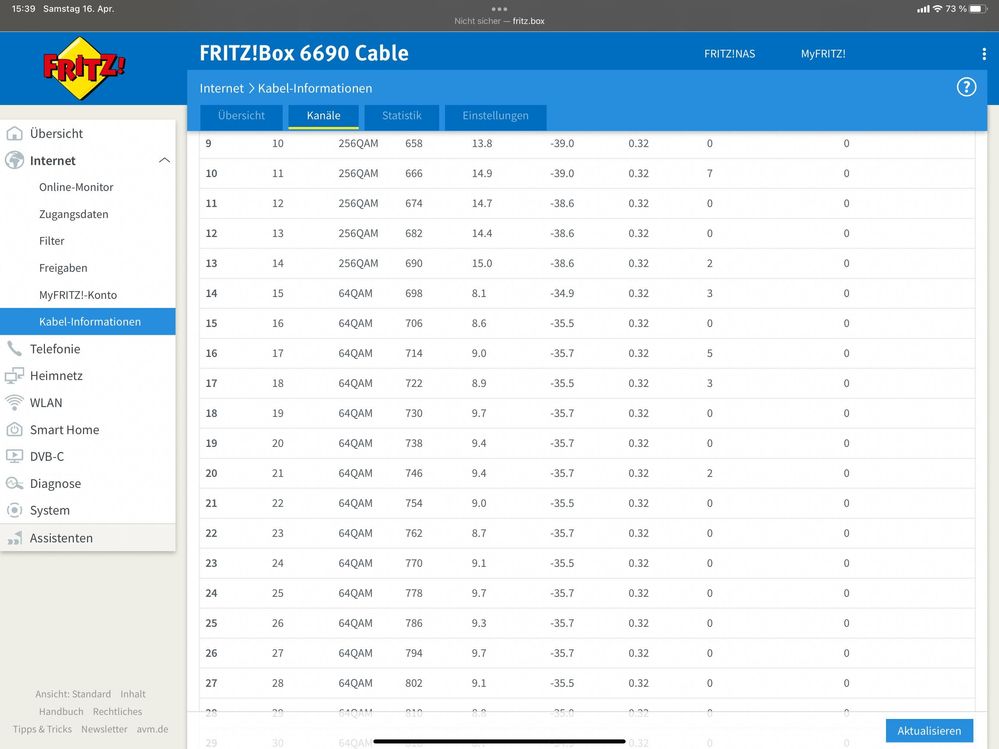Open the Statistik tab
Screen dimensions: 999x749
coord(402,117)
